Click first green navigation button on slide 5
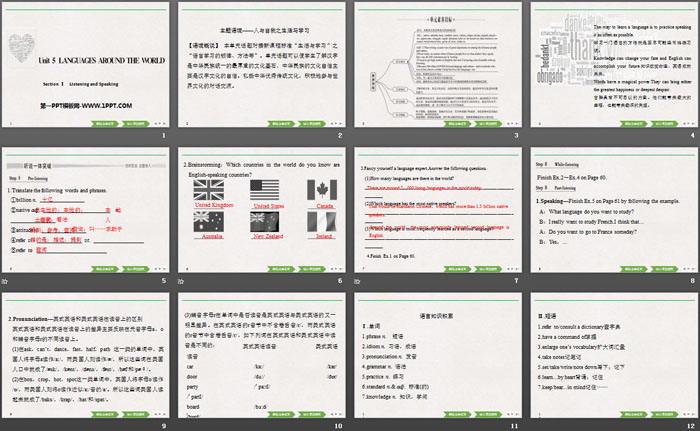Screen dimensions: 700x431 coord(105,268)
